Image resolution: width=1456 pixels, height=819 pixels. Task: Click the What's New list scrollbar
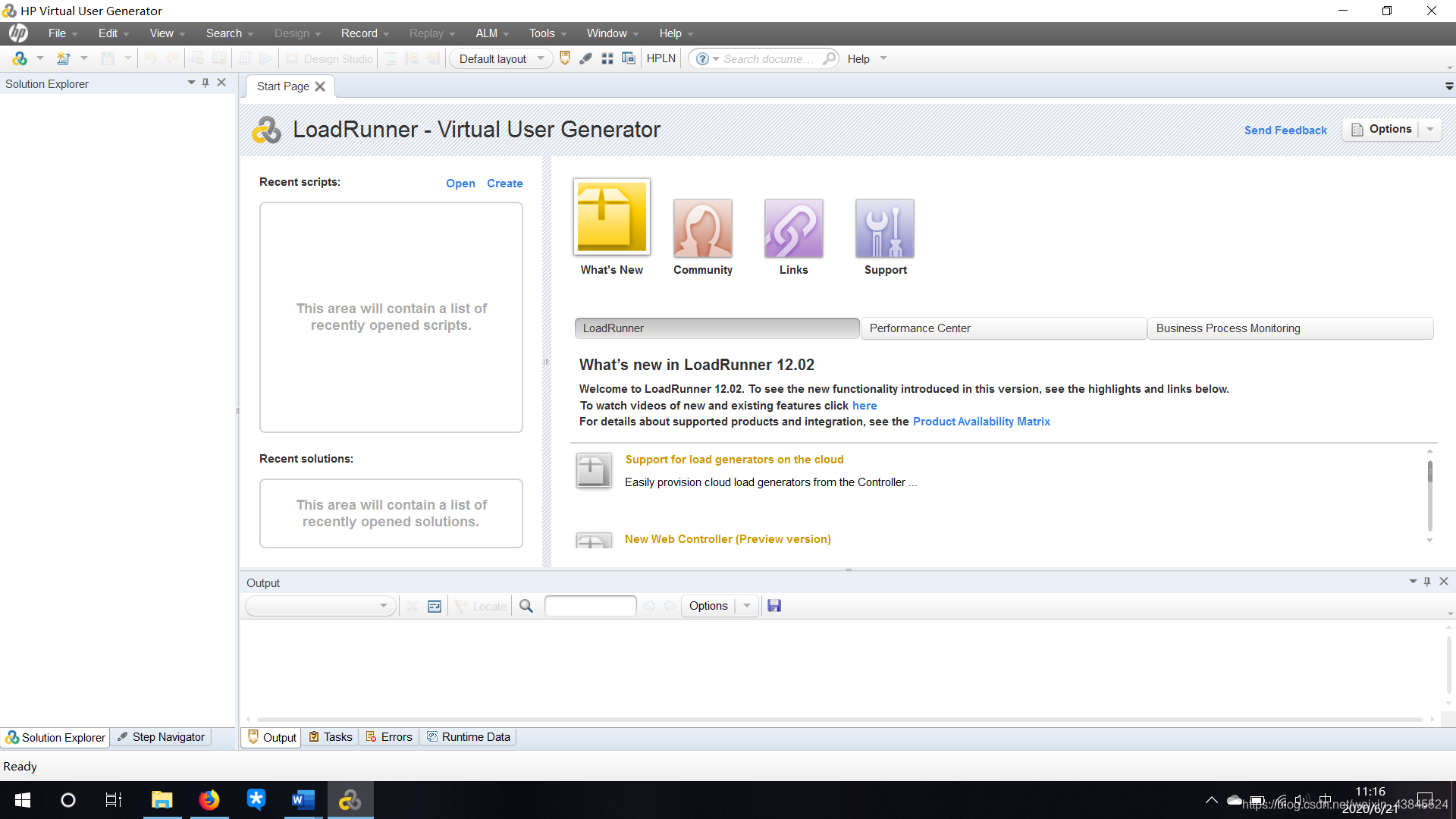(x=1429, y=493)
